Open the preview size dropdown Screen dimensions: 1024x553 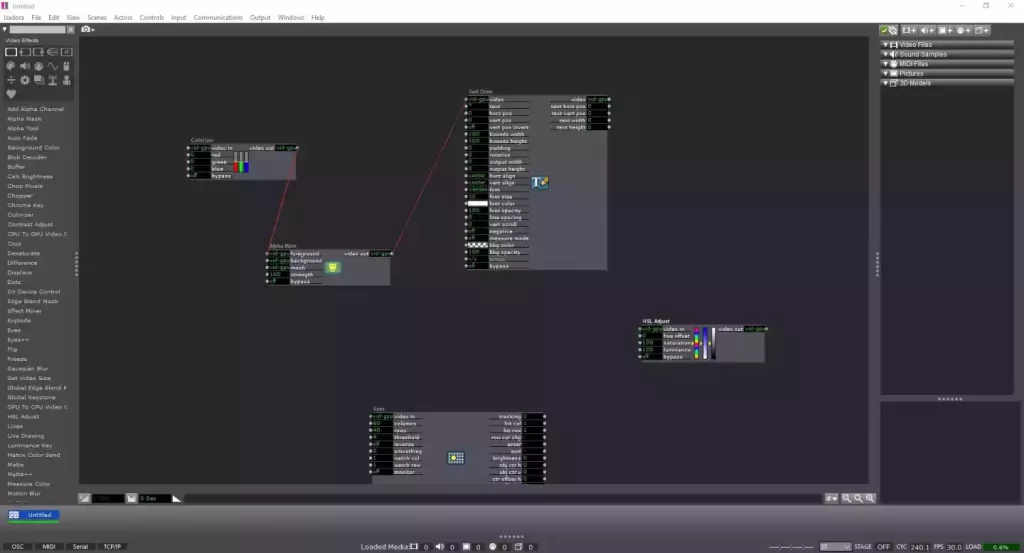(x=835, y=546)
